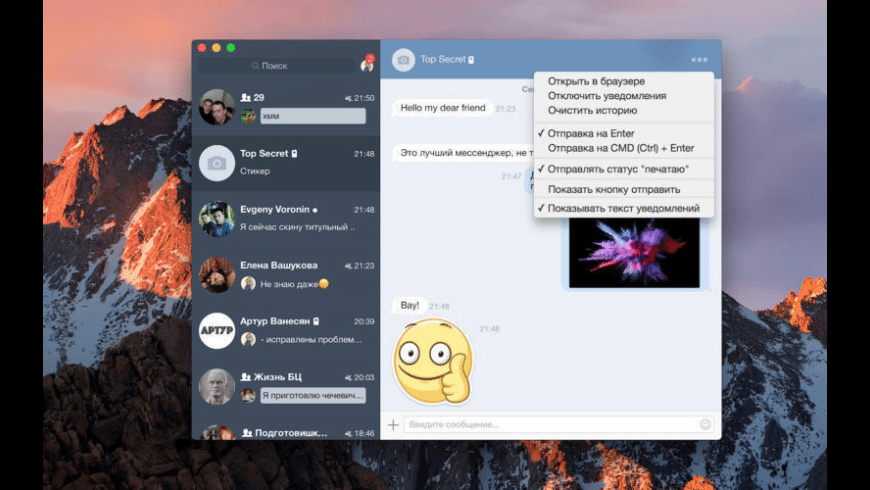Click the "Стикер" preview text
Image resolution: width=870 pixels, height=490 pixels.
255,171
